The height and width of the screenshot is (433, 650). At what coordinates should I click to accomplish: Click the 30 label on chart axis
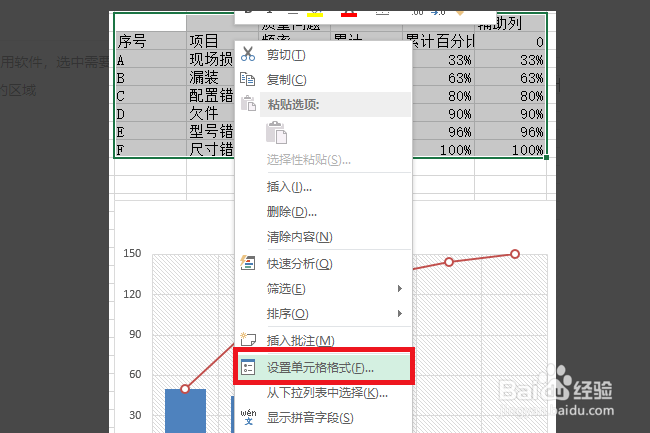coord(135,415)
